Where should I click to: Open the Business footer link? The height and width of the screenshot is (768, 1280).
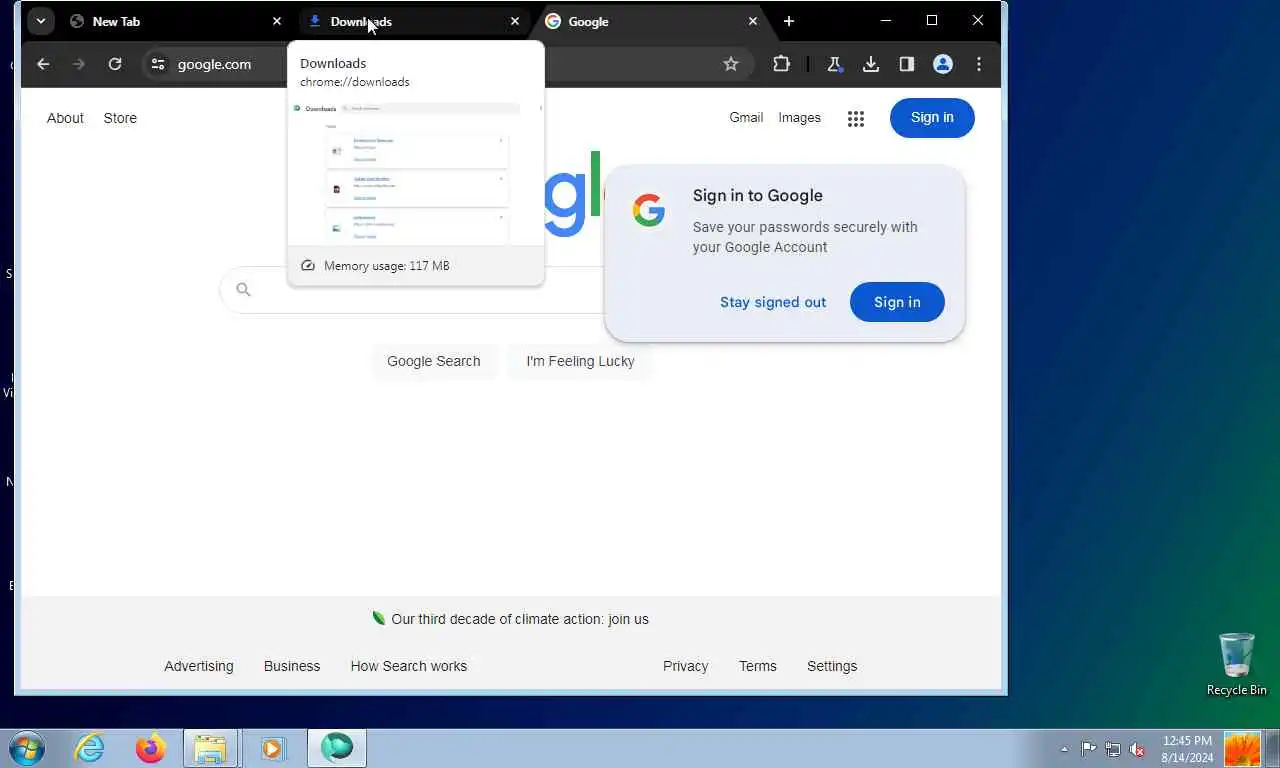[292, 666]
